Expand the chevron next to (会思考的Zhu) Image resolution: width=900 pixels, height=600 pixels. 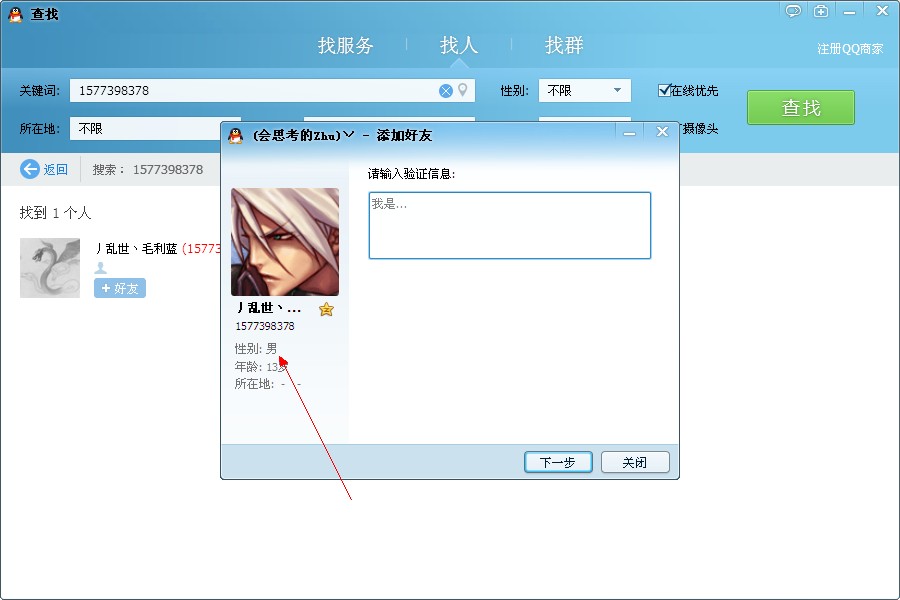point(349,135)
